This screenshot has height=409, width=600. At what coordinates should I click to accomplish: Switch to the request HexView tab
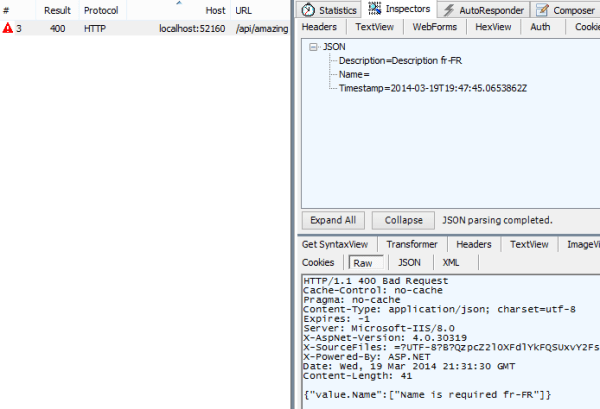click(x=493, y=27)
